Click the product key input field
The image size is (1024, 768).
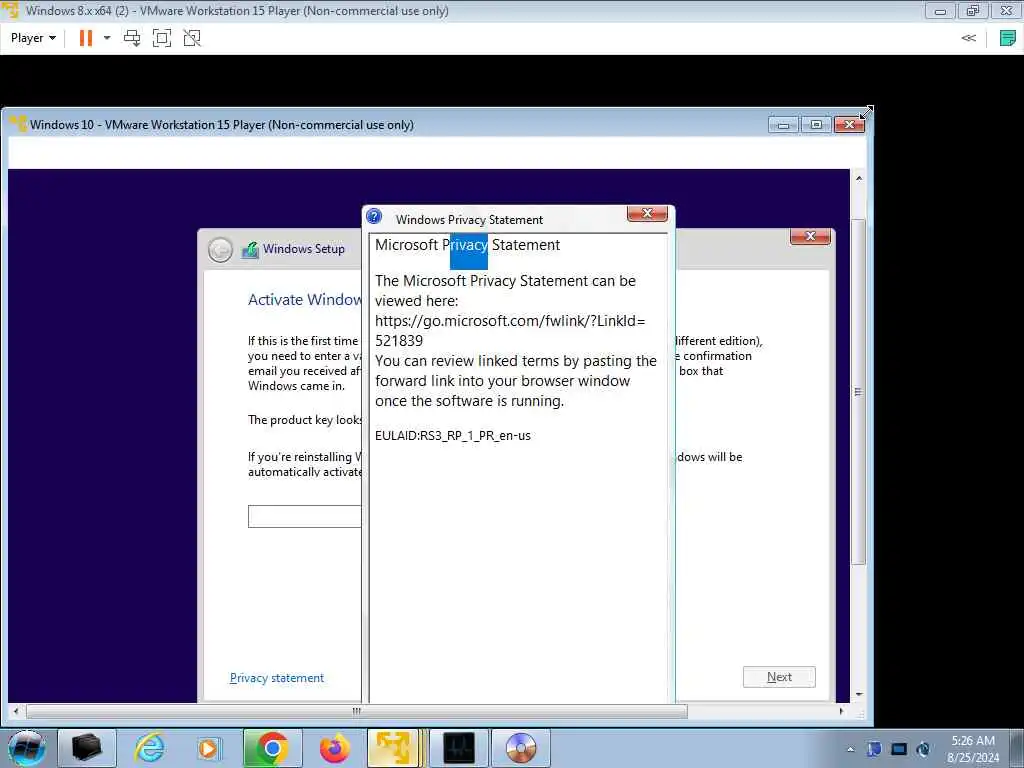pyautogui.click(x=304, y=516)
